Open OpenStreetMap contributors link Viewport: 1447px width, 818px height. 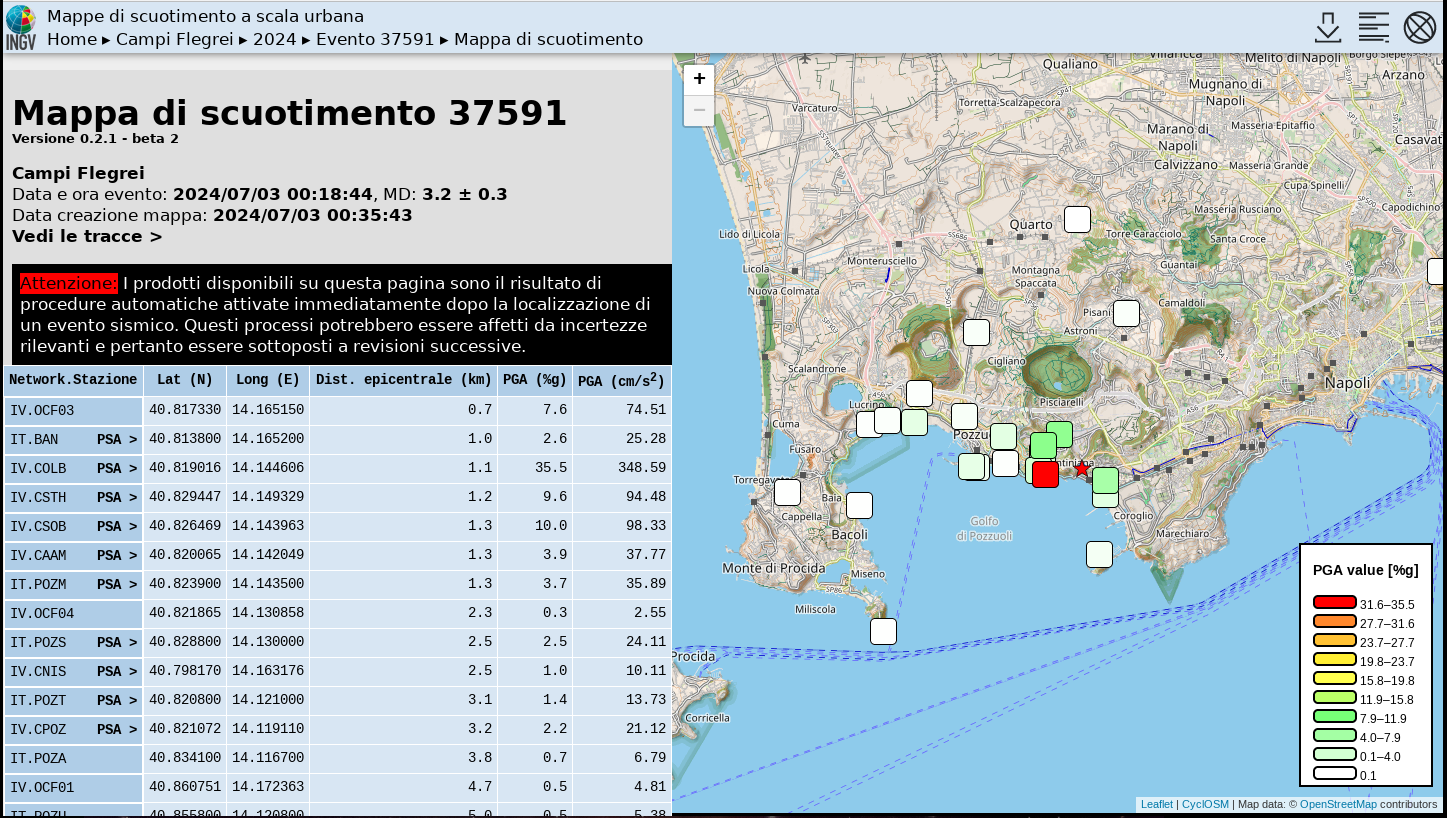coord(1338,804)
